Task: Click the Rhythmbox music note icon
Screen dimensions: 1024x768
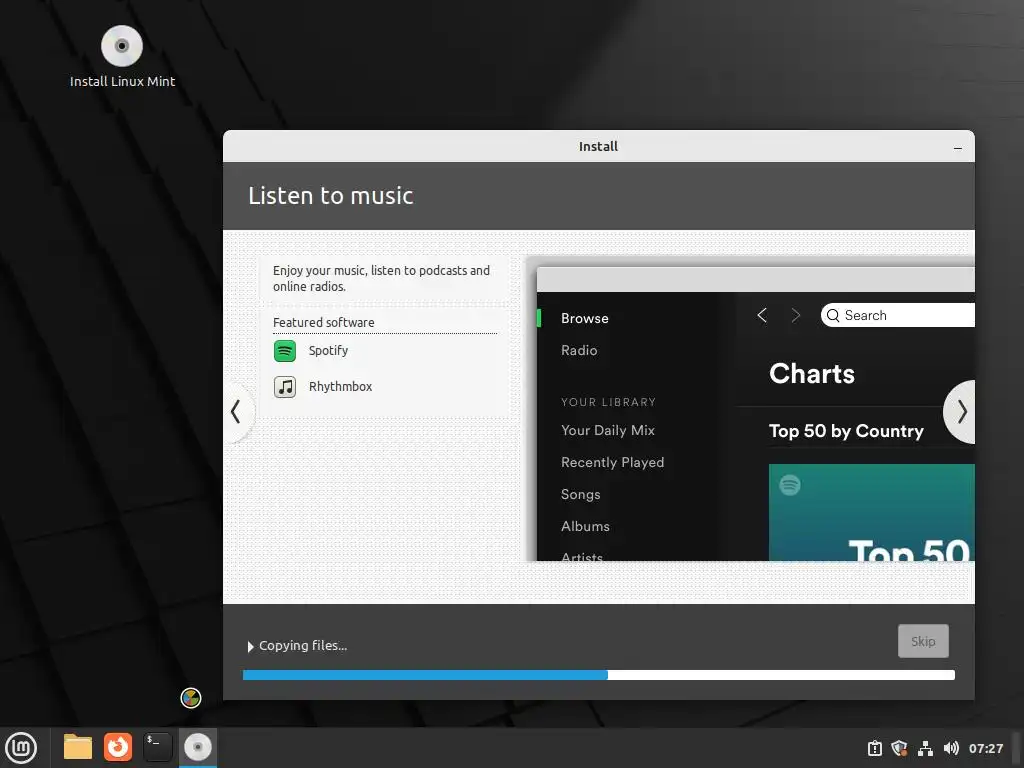Action: pos(285,387)
